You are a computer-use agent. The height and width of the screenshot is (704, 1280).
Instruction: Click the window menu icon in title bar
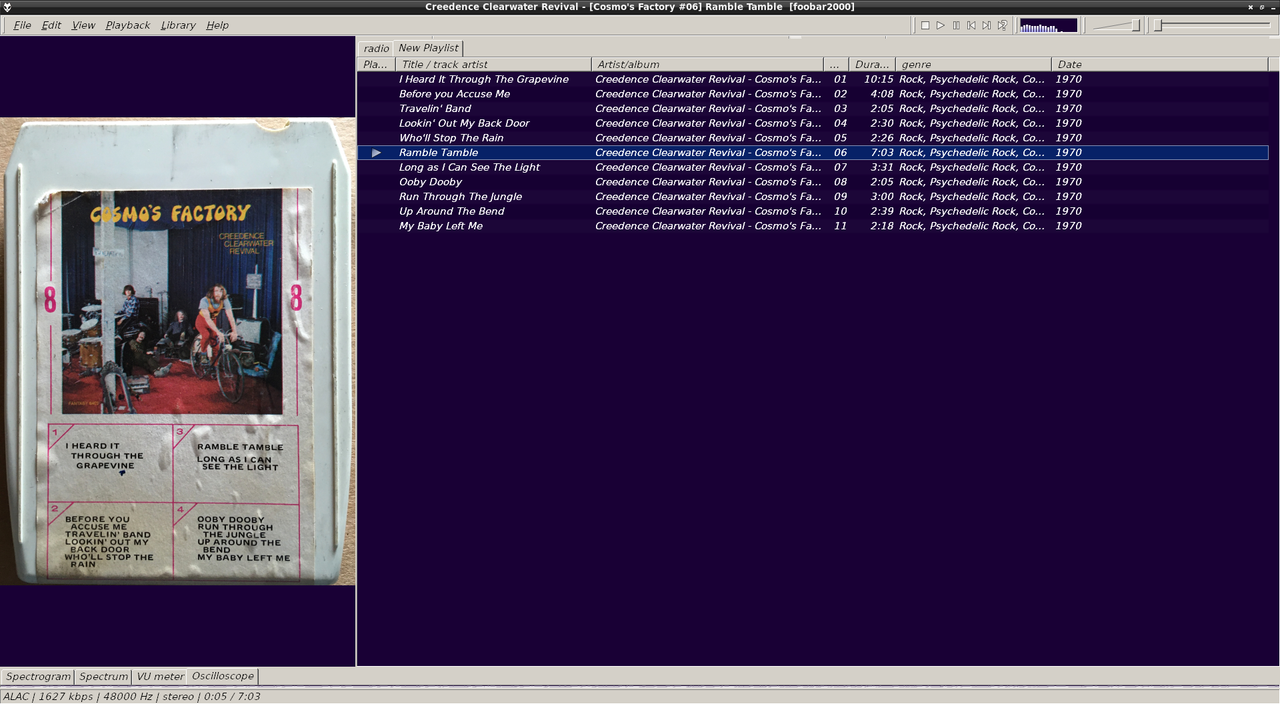coord(8,7)
